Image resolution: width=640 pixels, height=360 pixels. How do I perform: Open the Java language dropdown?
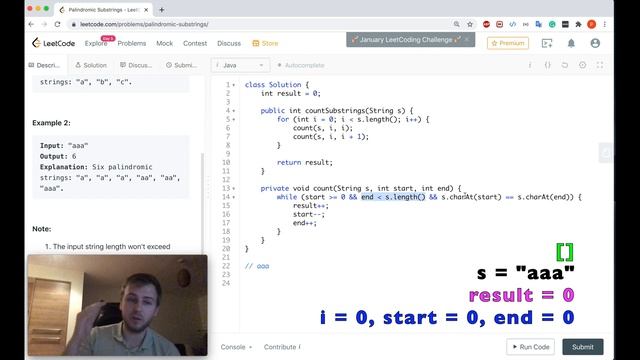pyautogui.click(x=240, y=65)
